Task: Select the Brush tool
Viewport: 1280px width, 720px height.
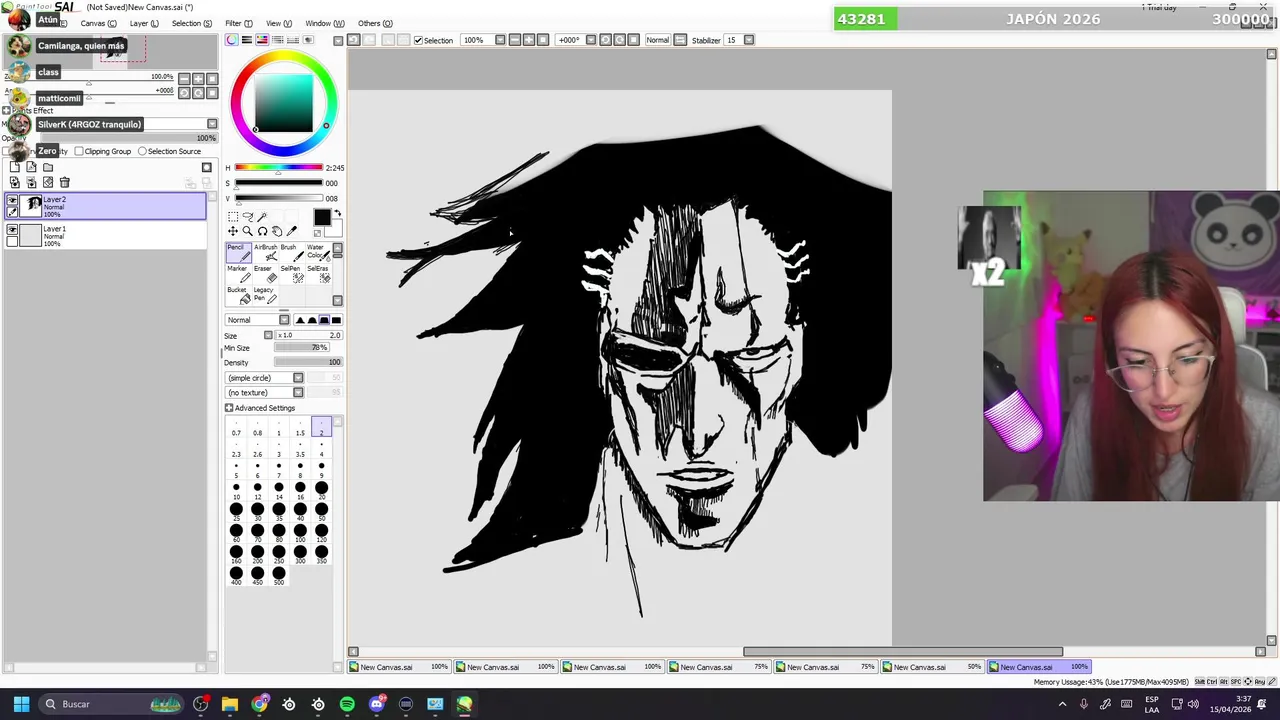Action: point(291,253)
